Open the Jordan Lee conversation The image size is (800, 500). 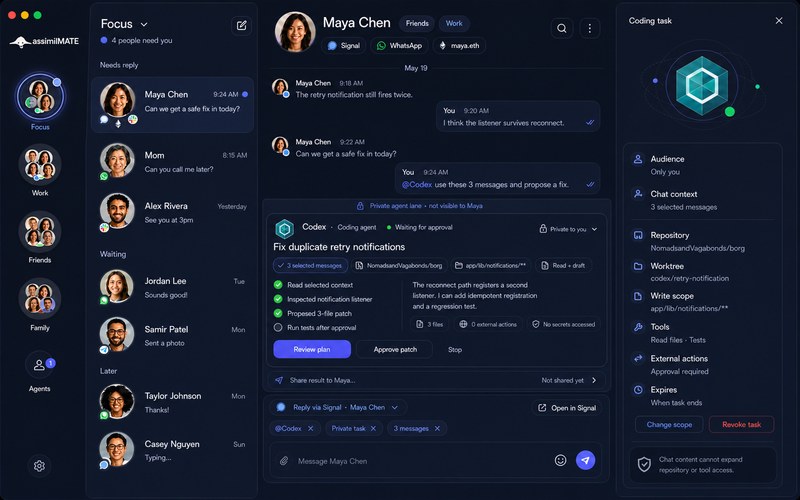(172, 287)
